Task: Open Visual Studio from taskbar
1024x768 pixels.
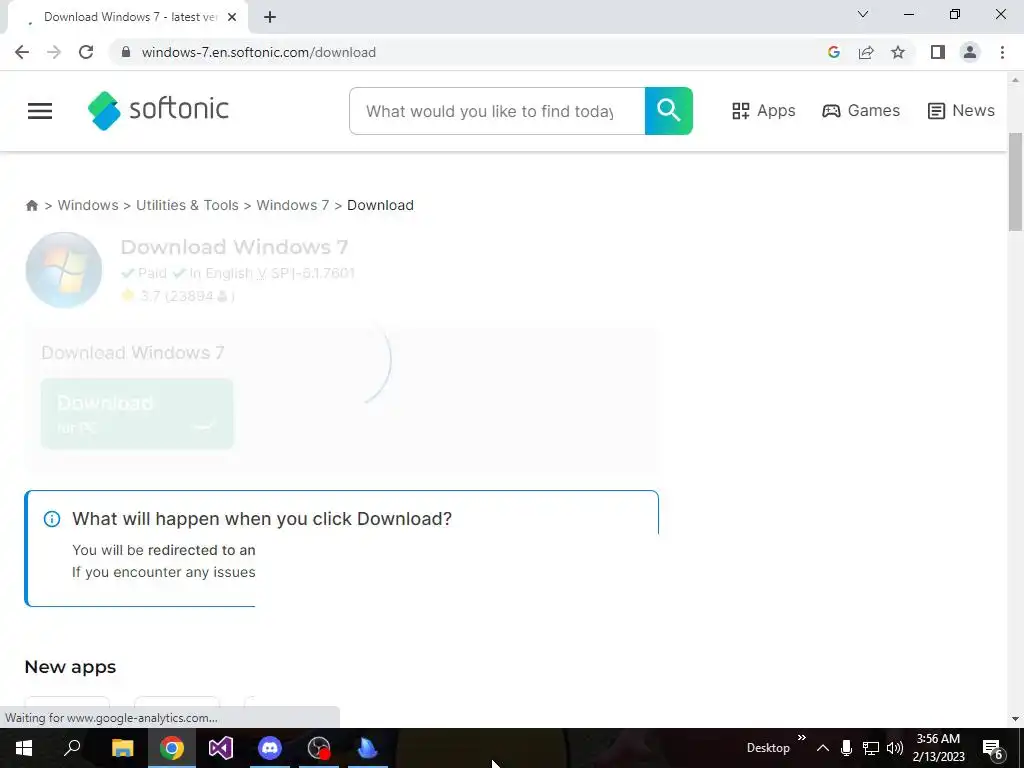Action: point(221,748)
